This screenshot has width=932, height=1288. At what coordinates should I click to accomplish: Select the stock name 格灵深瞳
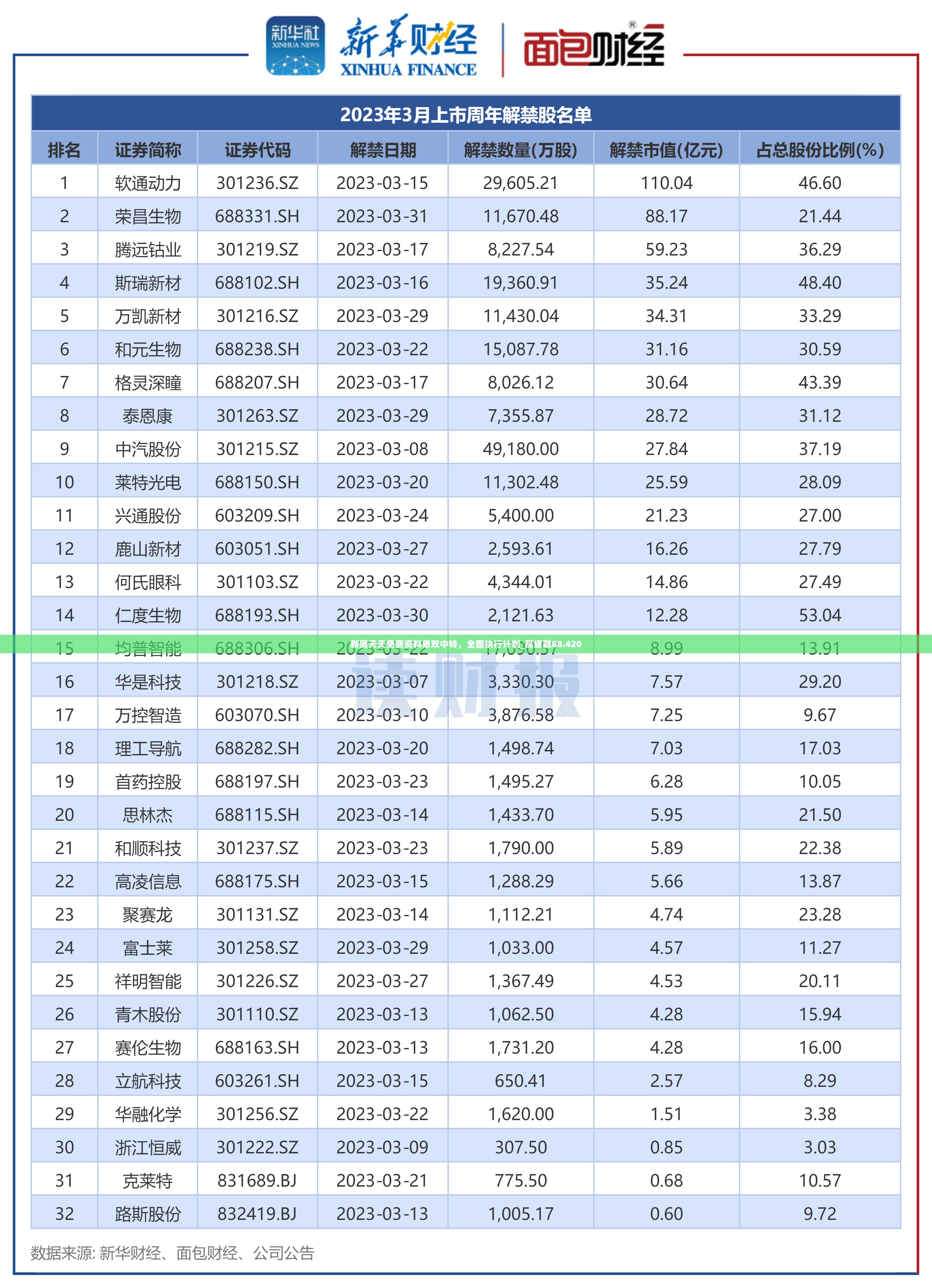[x=148, y=383]
